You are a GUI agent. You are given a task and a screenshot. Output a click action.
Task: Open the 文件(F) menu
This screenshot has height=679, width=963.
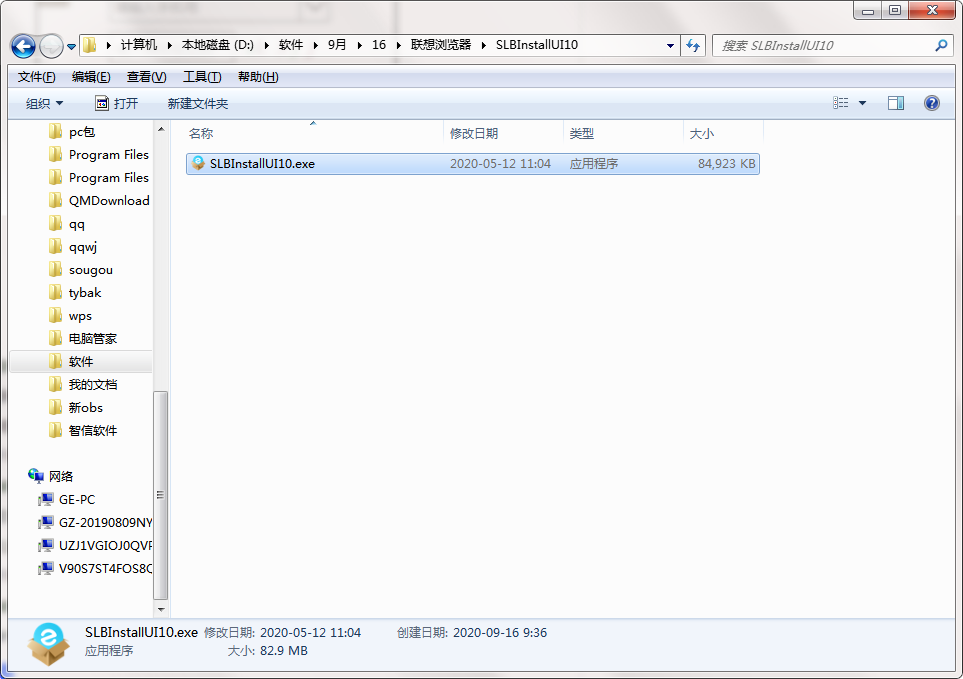(36, 77)
